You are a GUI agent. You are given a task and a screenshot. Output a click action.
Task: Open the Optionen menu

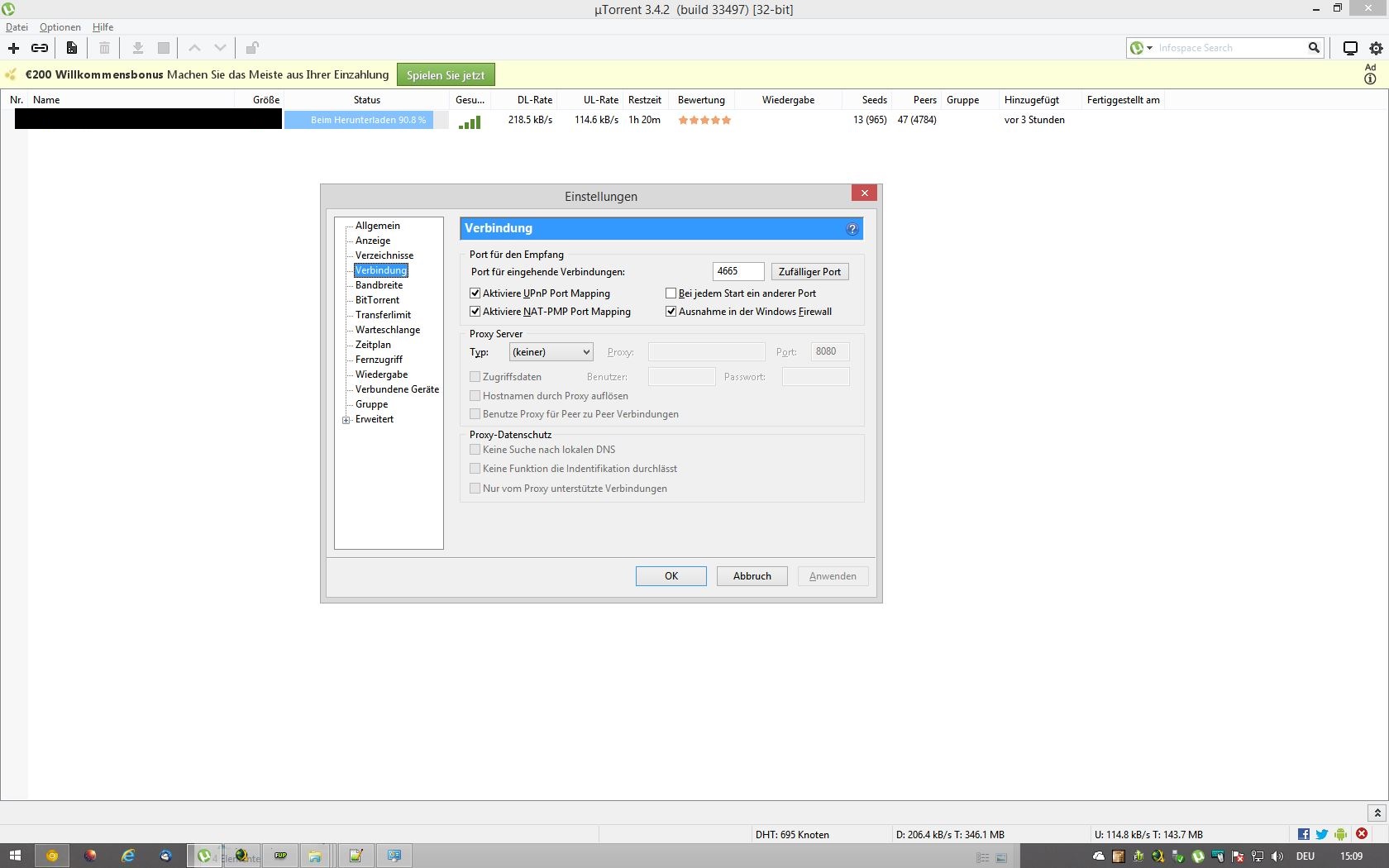pos(60,27)
